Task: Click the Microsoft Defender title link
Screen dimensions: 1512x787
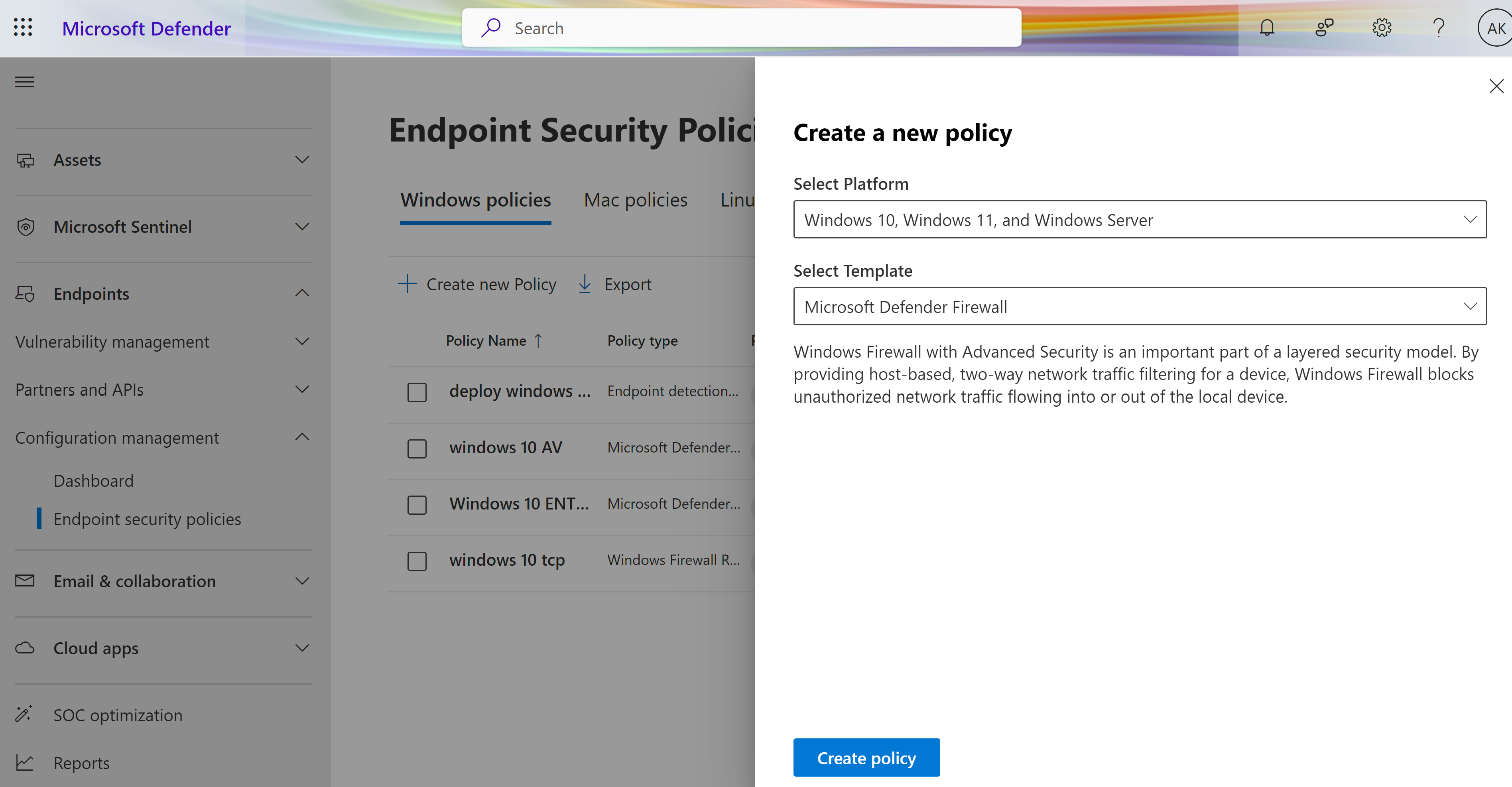Action: click(147, 28)
